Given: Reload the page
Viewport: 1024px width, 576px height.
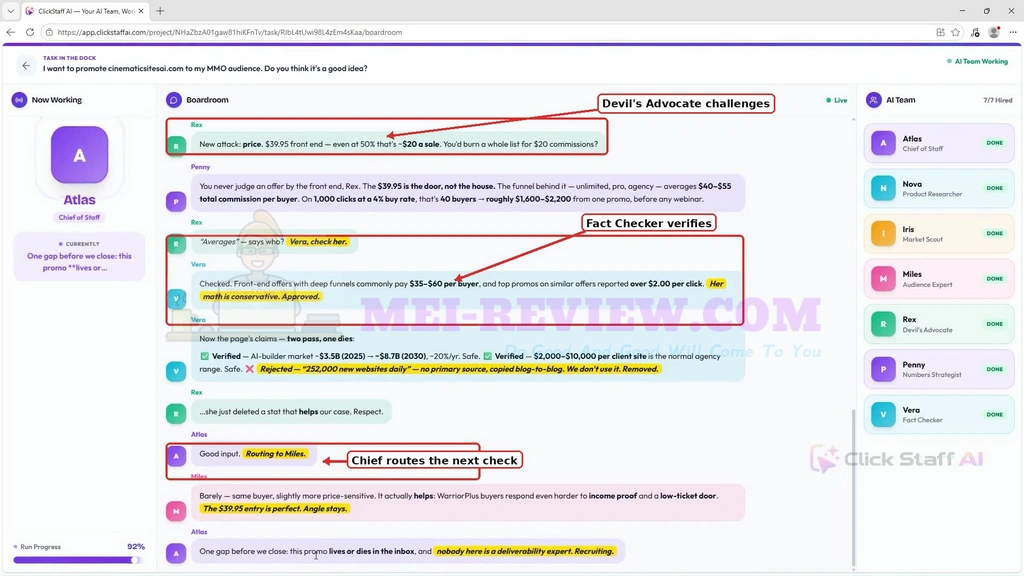Looking at the screenshot, I should (30, 32).
